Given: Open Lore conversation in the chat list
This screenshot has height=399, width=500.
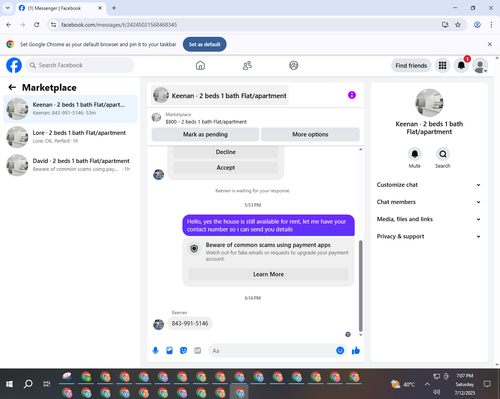Looking at the screenshot, I should click(x=70, y=137).
